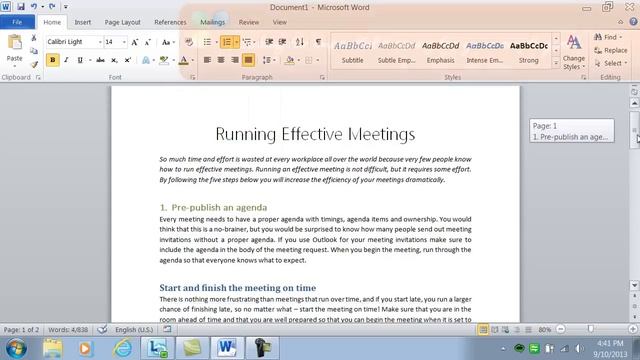The width and height of the screenshot is (640, 360).
Task: Click the macro recording status bar icon
Action: tap(167, 329)
